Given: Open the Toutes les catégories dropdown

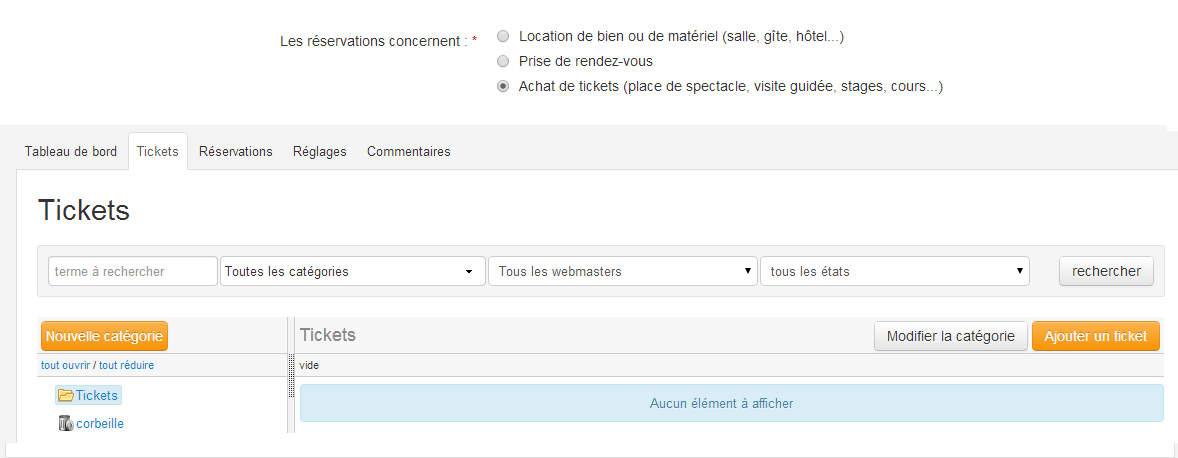Looking at the screenshot, I should click(352, 271).
